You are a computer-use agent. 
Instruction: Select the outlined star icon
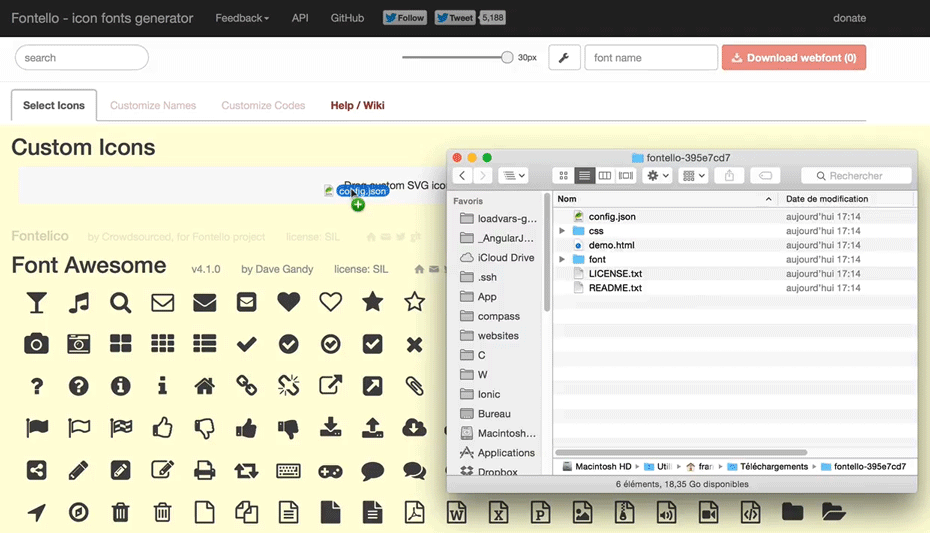pyautogui.click(x=415, y=302)
